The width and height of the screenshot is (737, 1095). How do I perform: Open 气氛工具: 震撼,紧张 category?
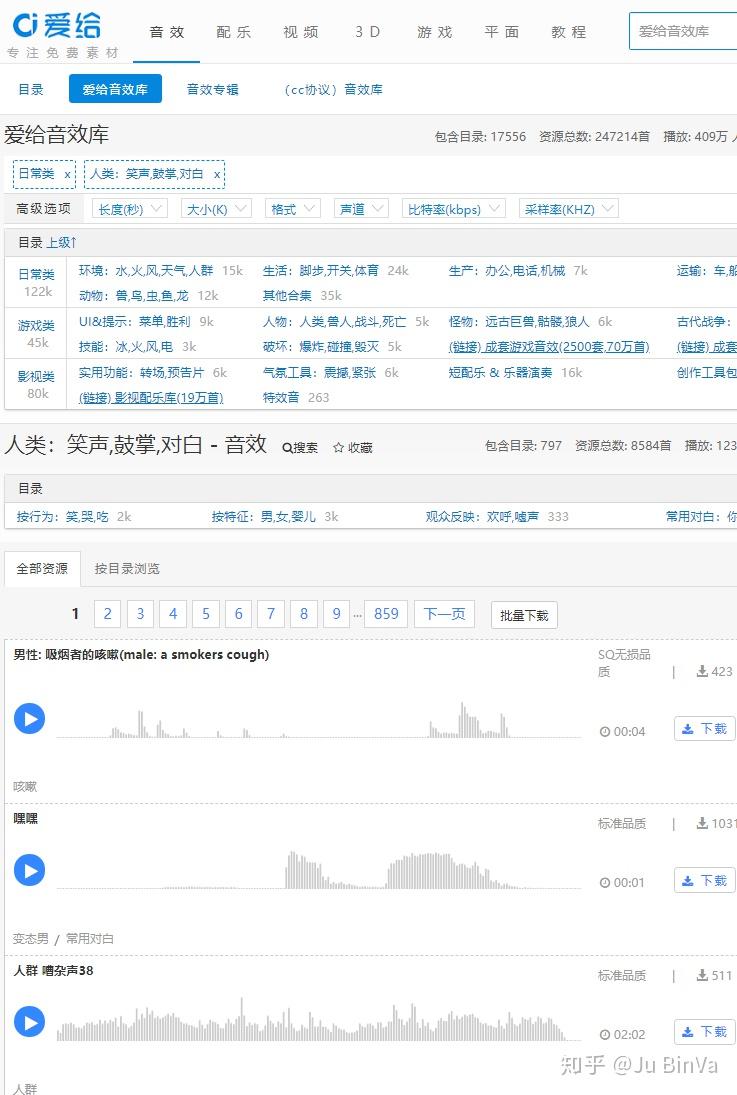click(319, 373)
